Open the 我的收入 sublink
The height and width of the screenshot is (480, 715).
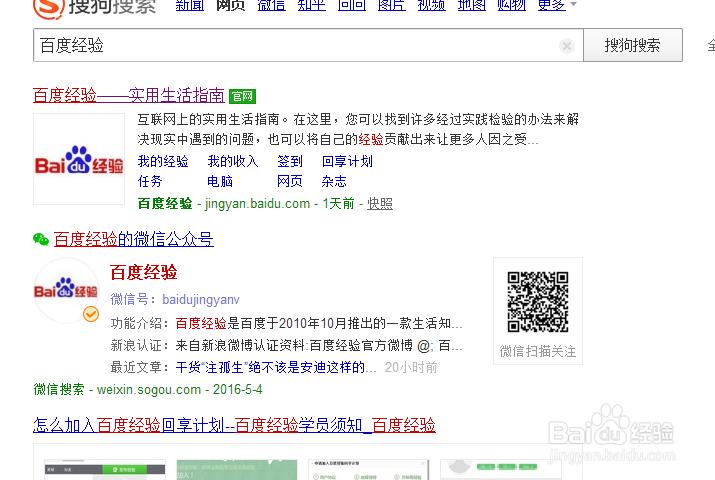[233, 161]
